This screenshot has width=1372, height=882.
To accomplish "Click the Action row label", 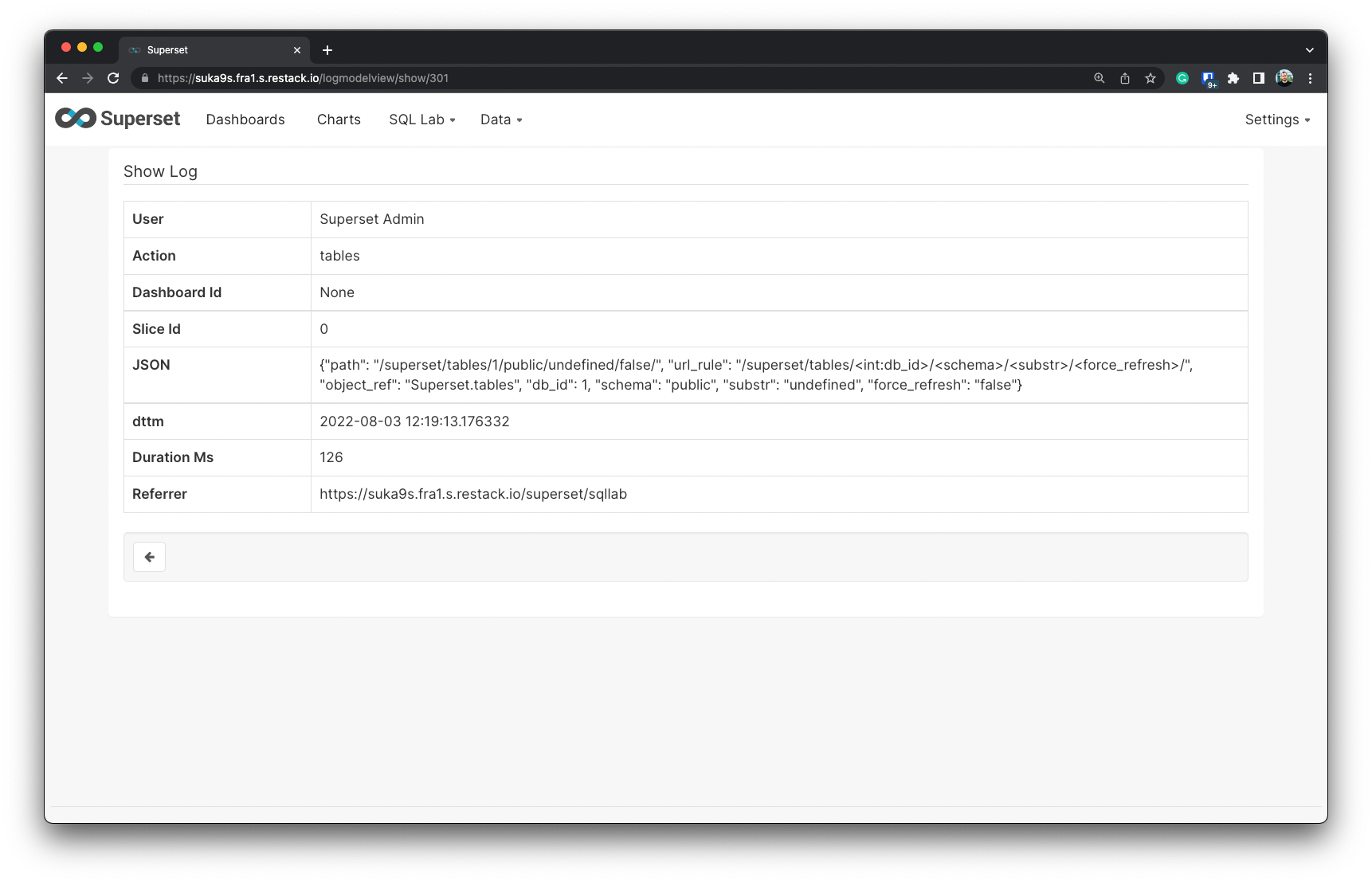I will coord(154,256).
